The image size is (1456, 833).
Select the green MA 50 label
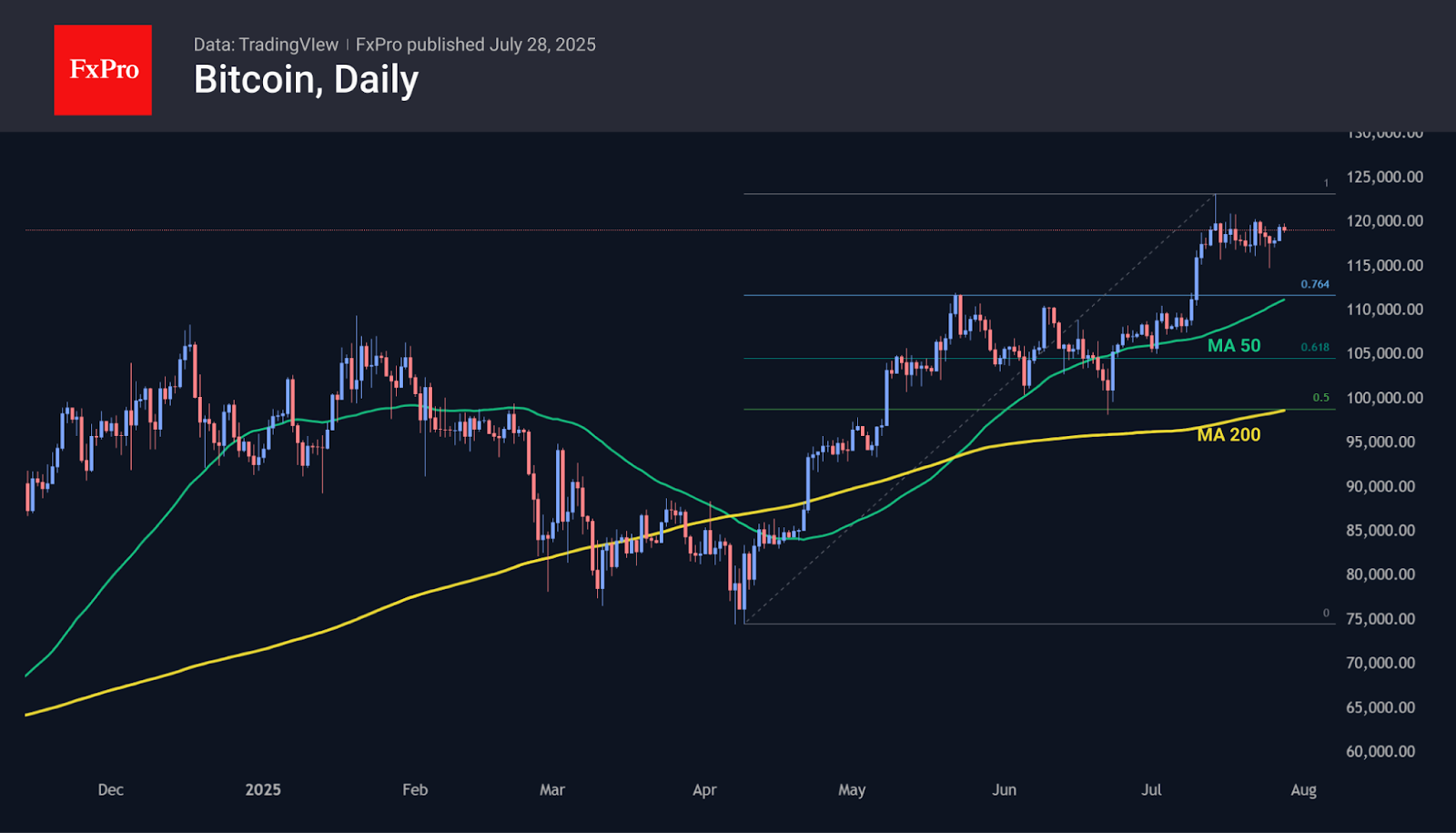pyautogui.click(x=1233, y=346)
